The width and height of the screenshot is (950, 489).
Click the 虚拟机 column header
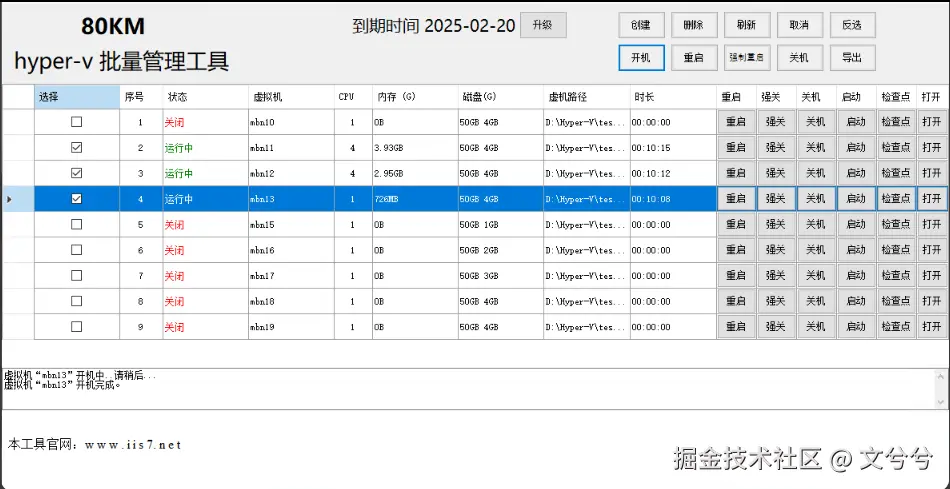tap(291, 97)
